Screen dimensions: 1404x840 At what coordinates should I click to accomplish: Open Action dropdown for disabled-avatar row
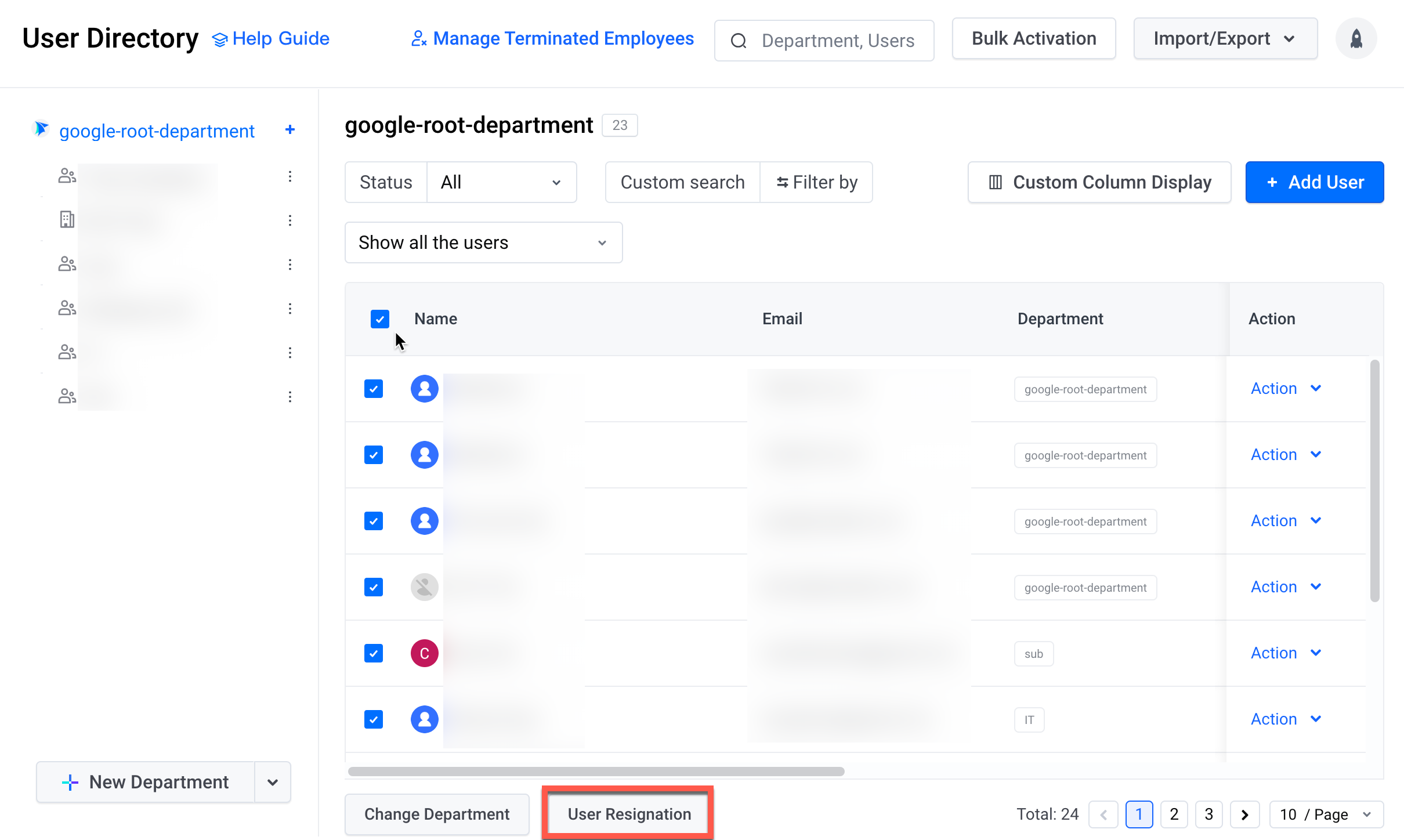tap(1286, 587)
